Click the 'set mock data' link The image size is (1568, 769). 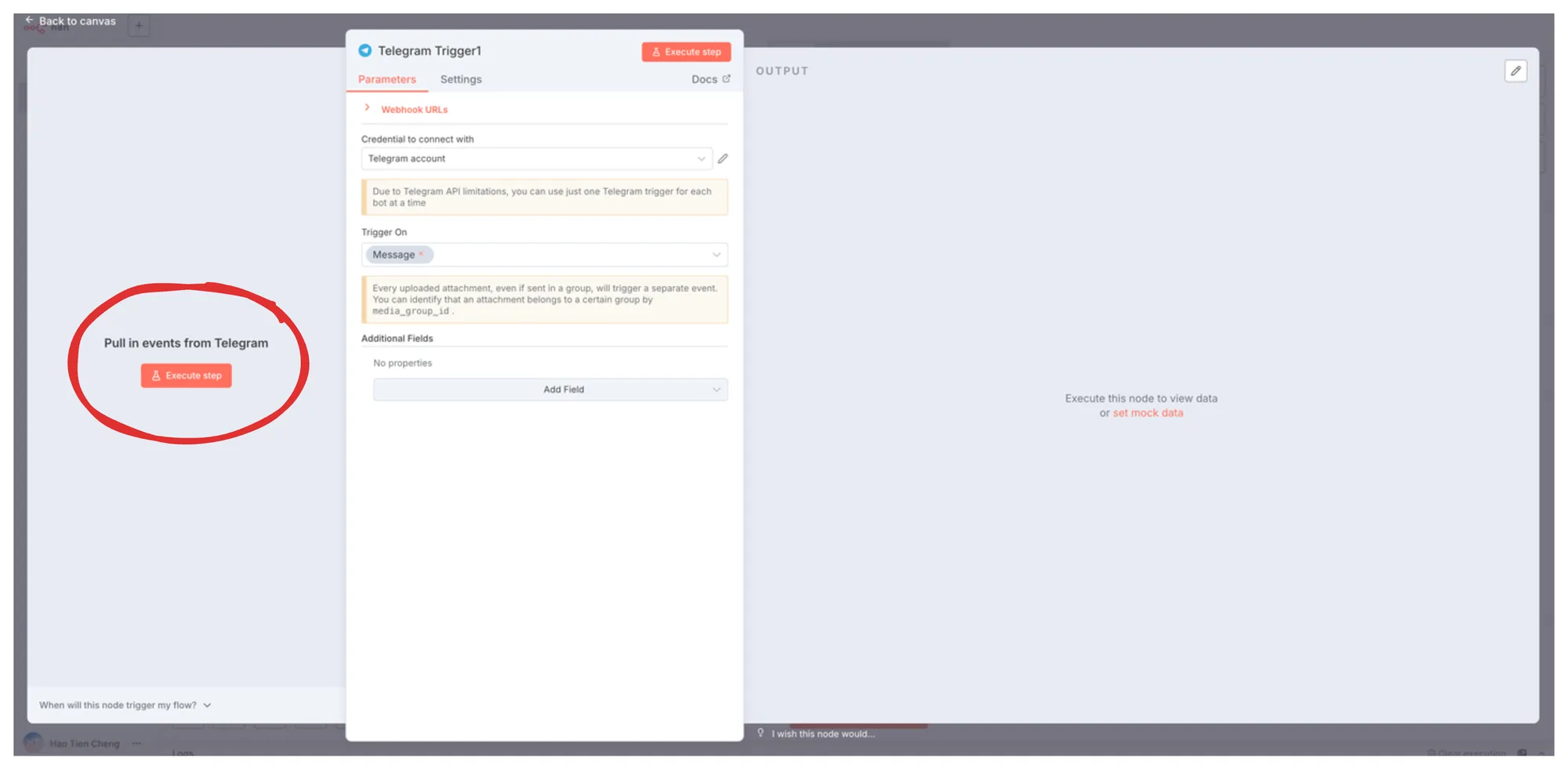pyautogui.click(x=1148, y=413)
